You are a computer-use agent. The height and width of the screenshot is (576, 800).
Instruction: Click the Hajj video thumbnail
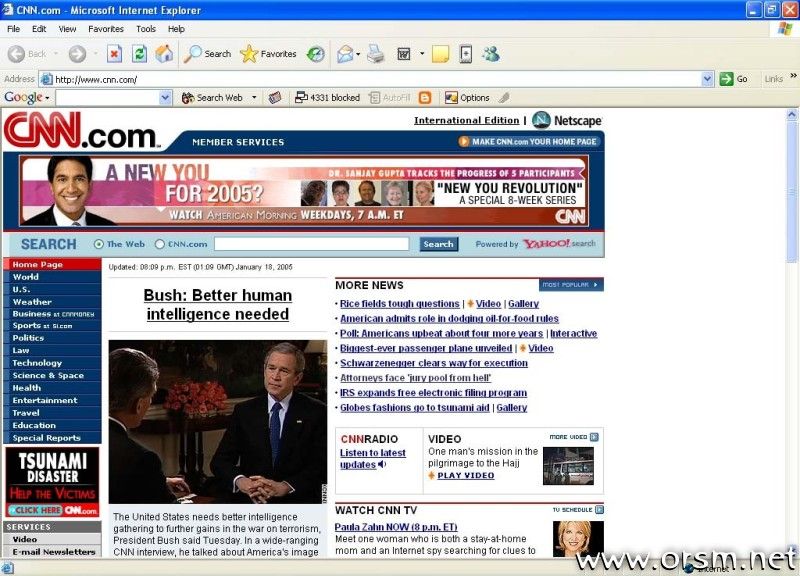[568, 466]
